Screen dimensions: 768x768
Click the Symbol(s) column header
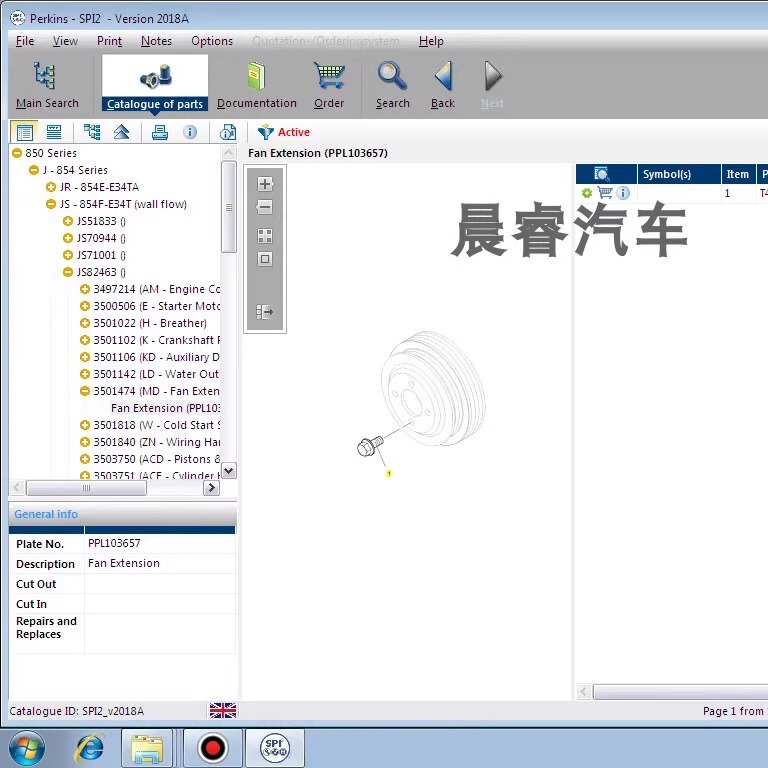(679, 174)
